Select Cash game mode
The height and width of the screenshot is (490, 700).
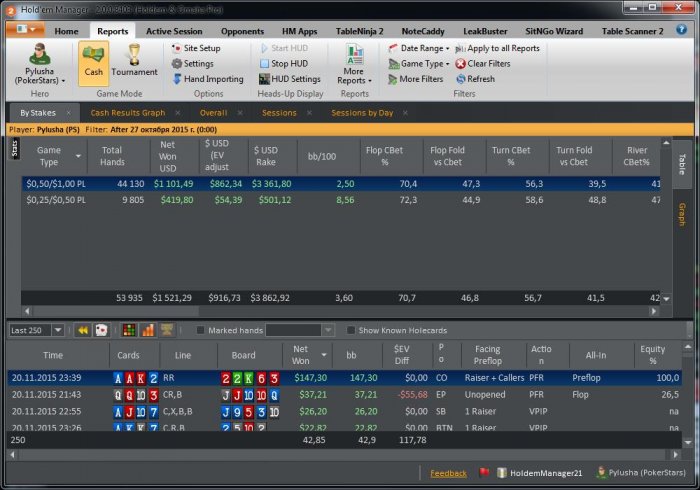click(x=93, y=63)
